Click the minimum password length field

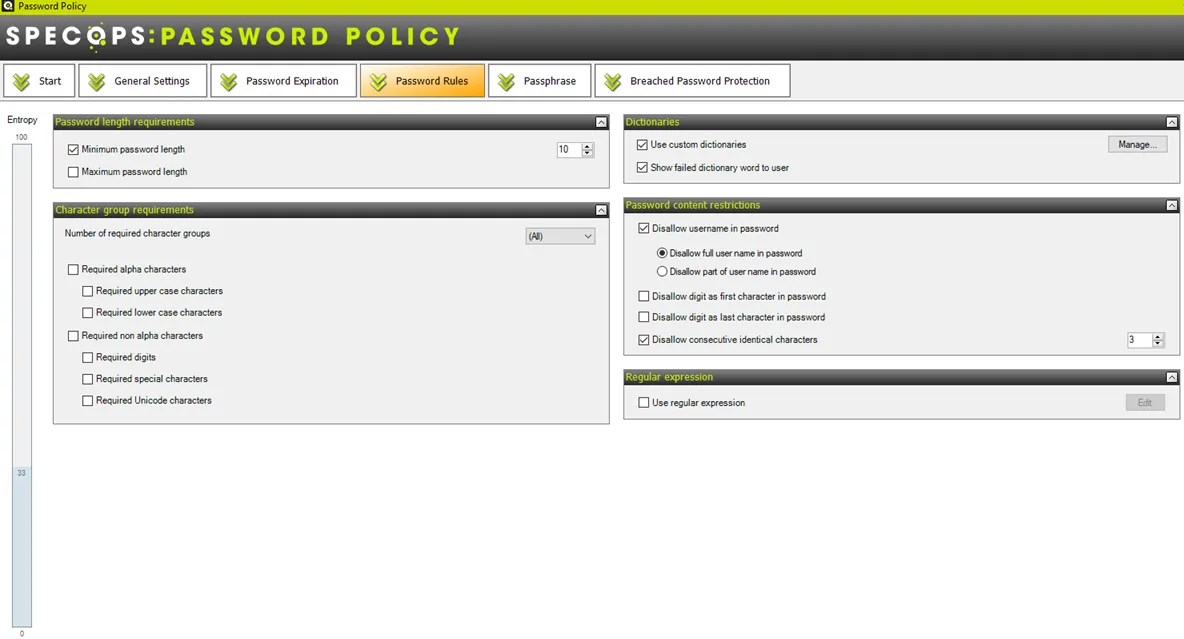tap(569, 150)
